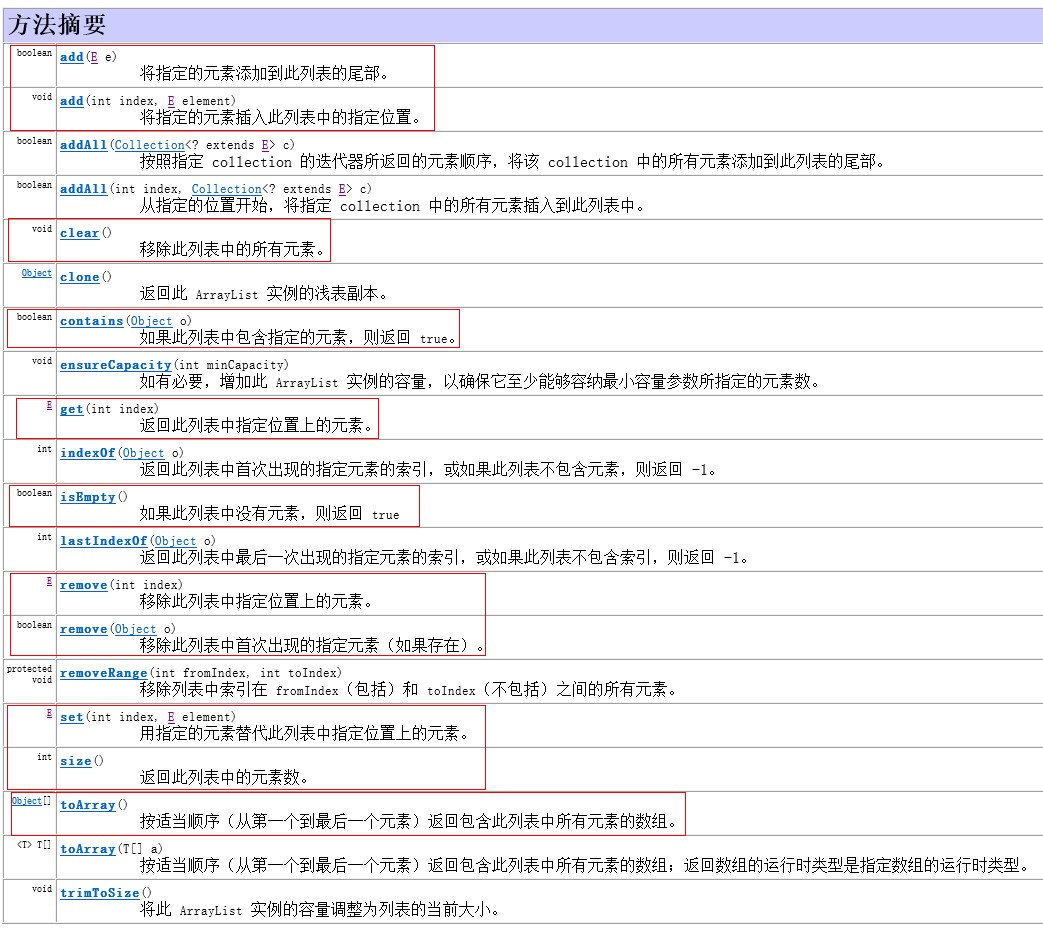Open the set(int index, E element) link
This screenshot has width=1043, height=929.
pyautogui.click(x=72, y=717)
